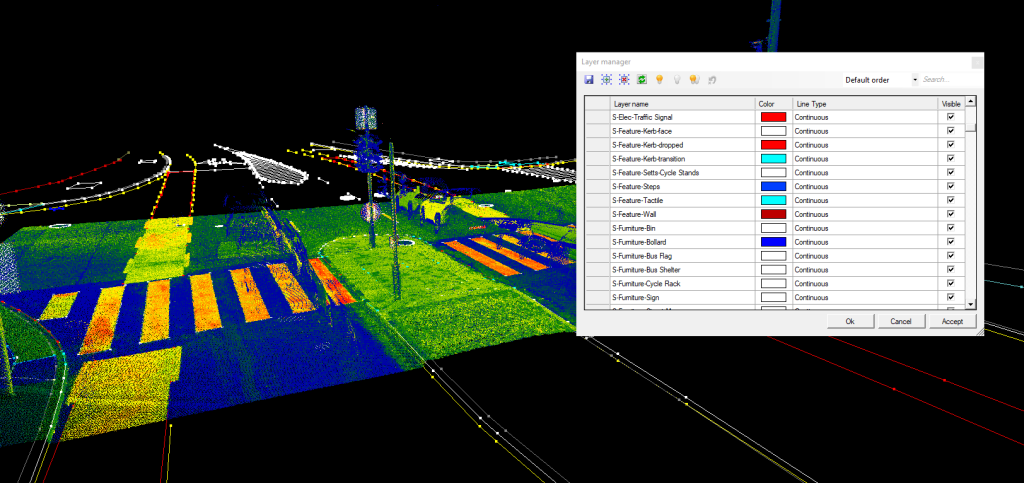
Task: Click the Visible column header
Action: [950, 103]
